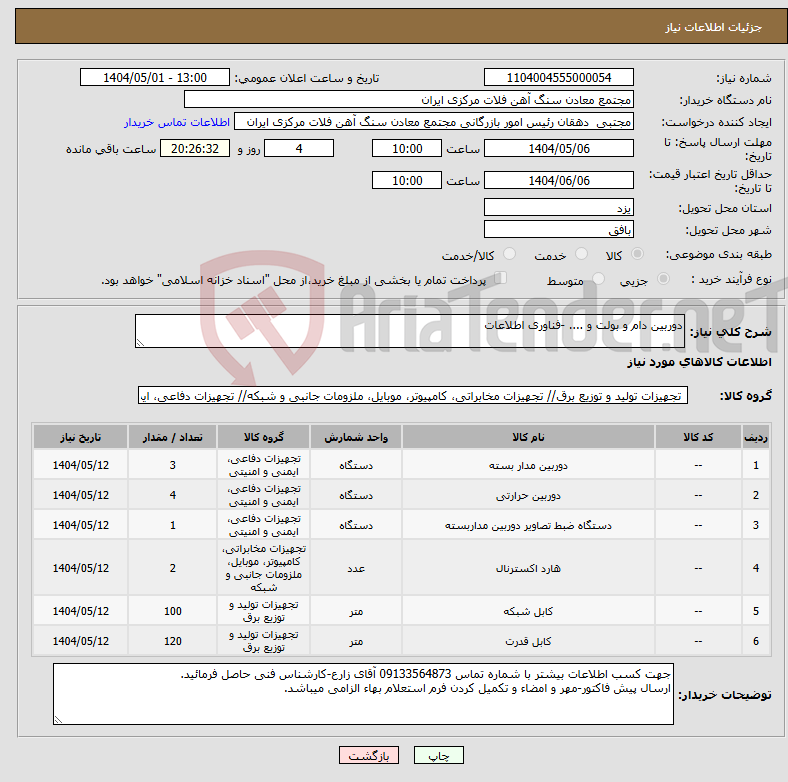This screenshot has width=788, height=782.
Task: Click the request creator name field
Action: 434,122
